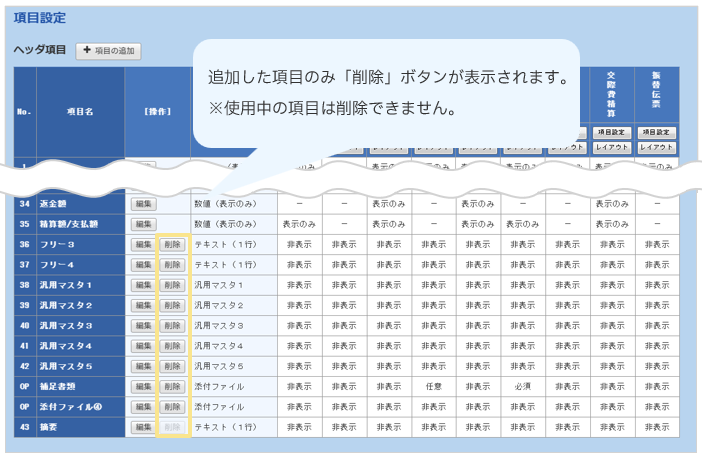The width and height of the screenshot is (702, 456).
Task: Click row number 36
Action: [25, 245]
